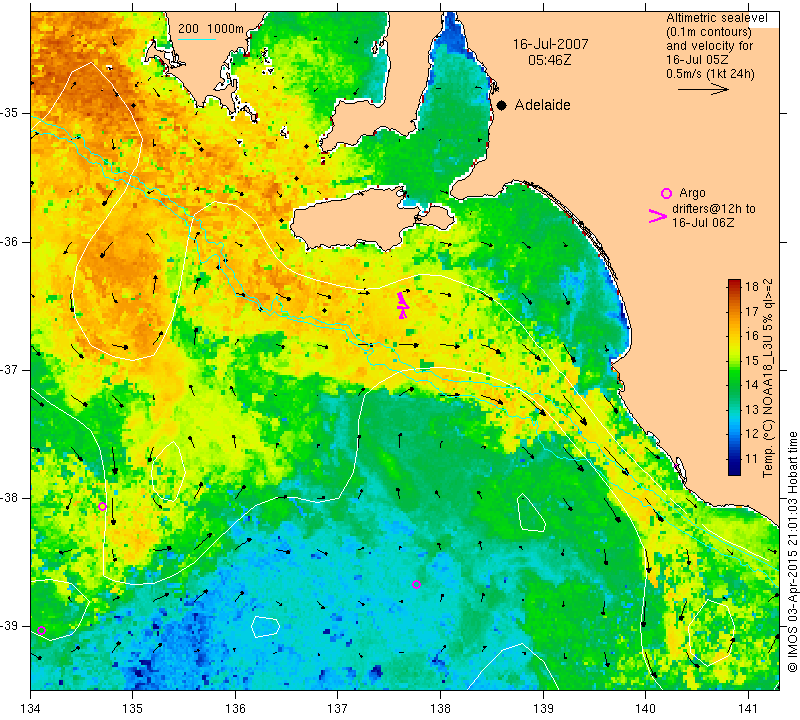Viewport: 800px width, 720px height.
Task: Click the 15 degree label on color scale
Action: pyautogui.click(x=752, y=361)
